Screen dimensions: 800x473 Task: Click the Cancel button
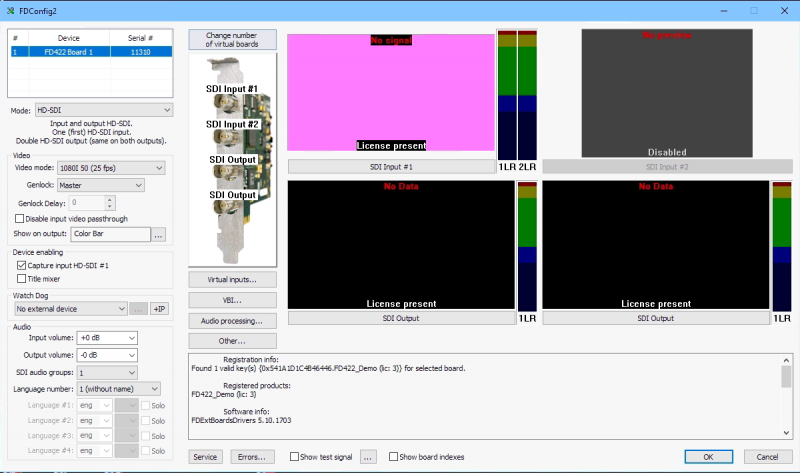click(768, 457)
